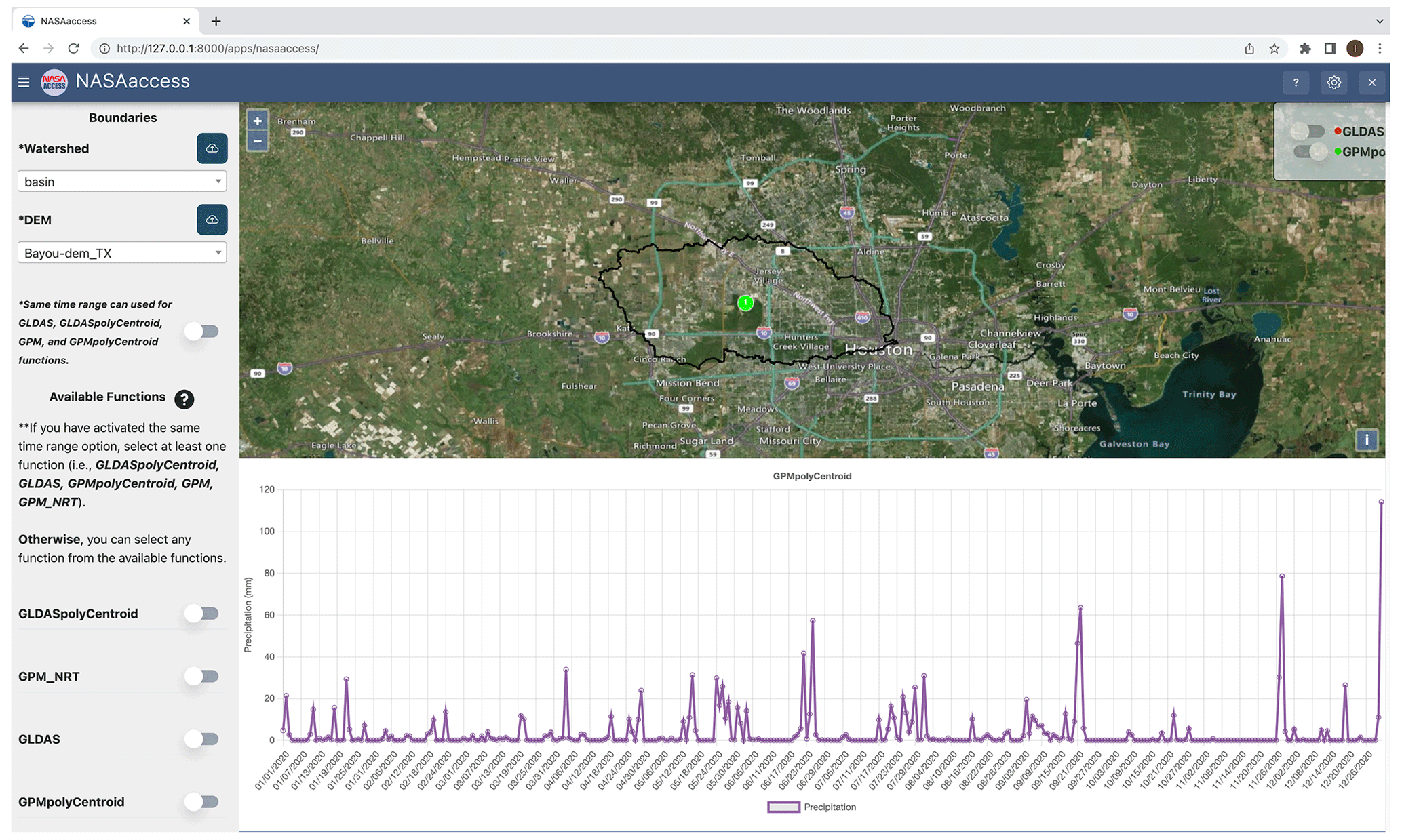
Task: Open the Bayou-dem_TX DEM dropdown
Action: pyautogui.click(x=122, y=253)
